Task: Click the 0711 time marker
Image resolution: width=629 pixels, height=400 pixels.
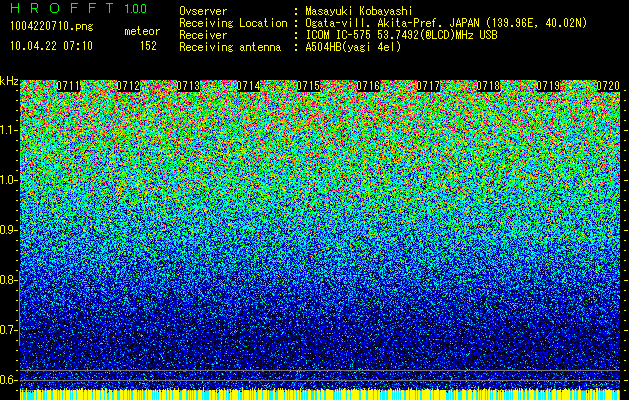Action: [x=68, y=86]
